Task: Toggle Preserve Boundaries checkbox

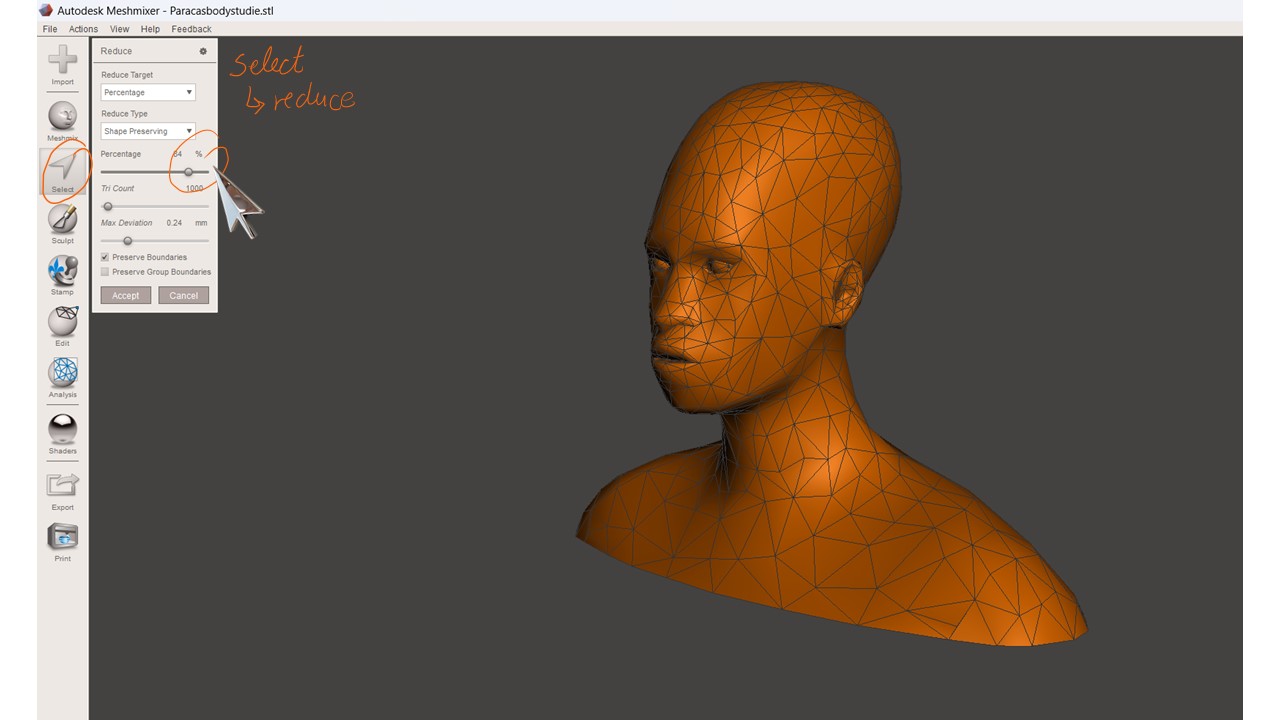Action: tap(105, 257)
